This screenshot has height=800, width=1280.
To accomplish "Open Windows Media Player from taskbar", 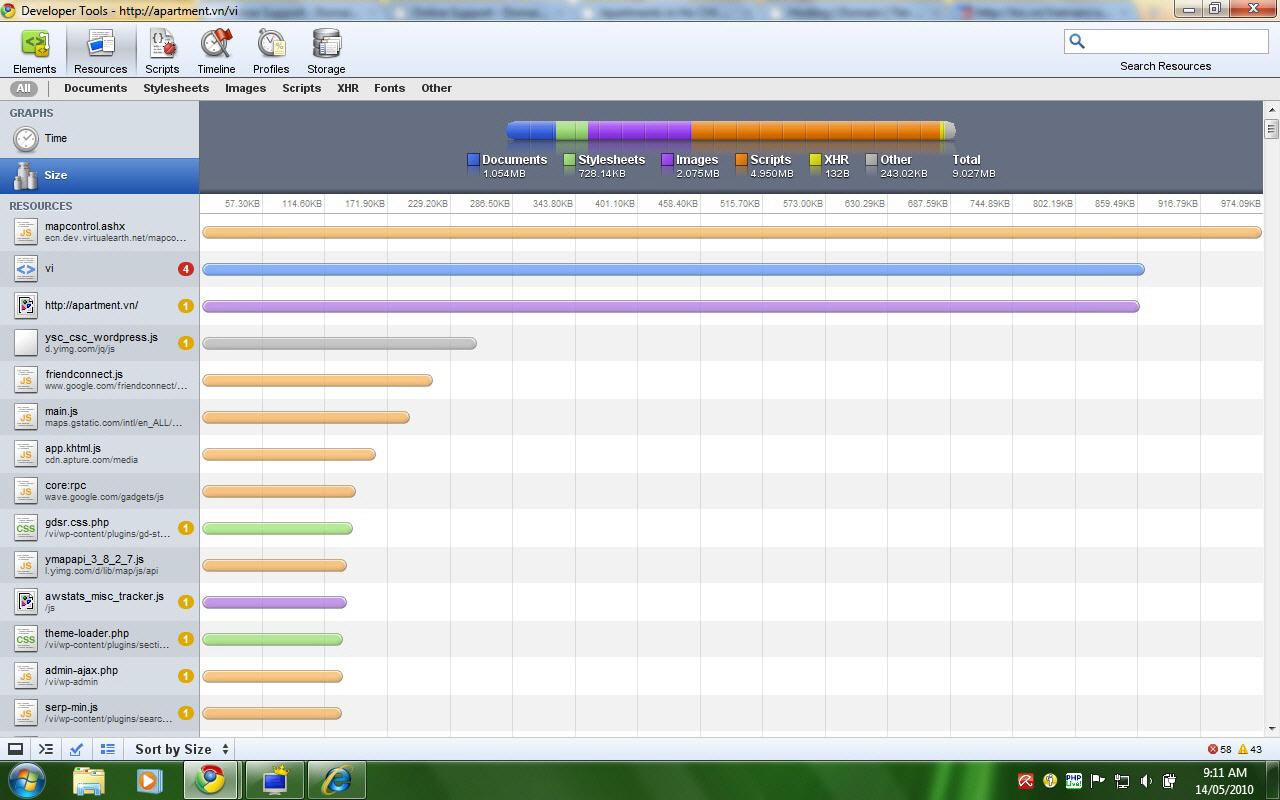I will [x=150, y=780].
